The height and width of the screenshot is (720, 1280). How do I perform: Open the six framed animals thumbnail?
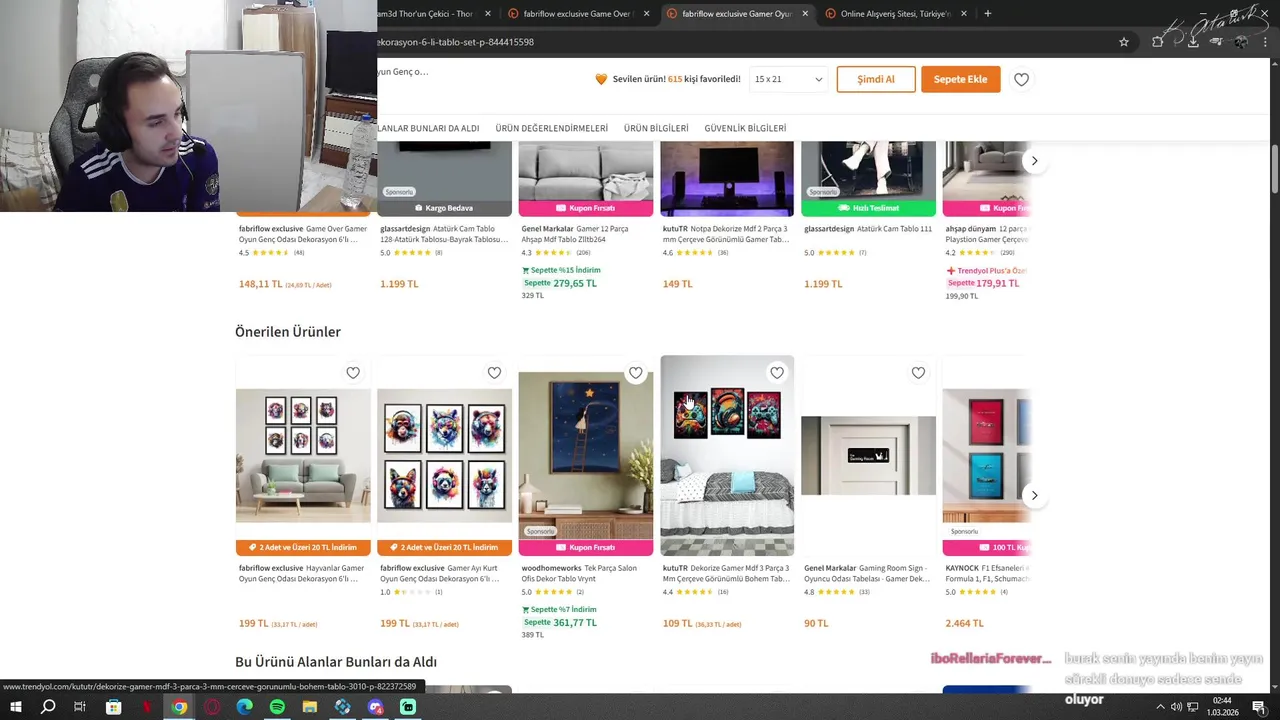(x=303, y=456)
